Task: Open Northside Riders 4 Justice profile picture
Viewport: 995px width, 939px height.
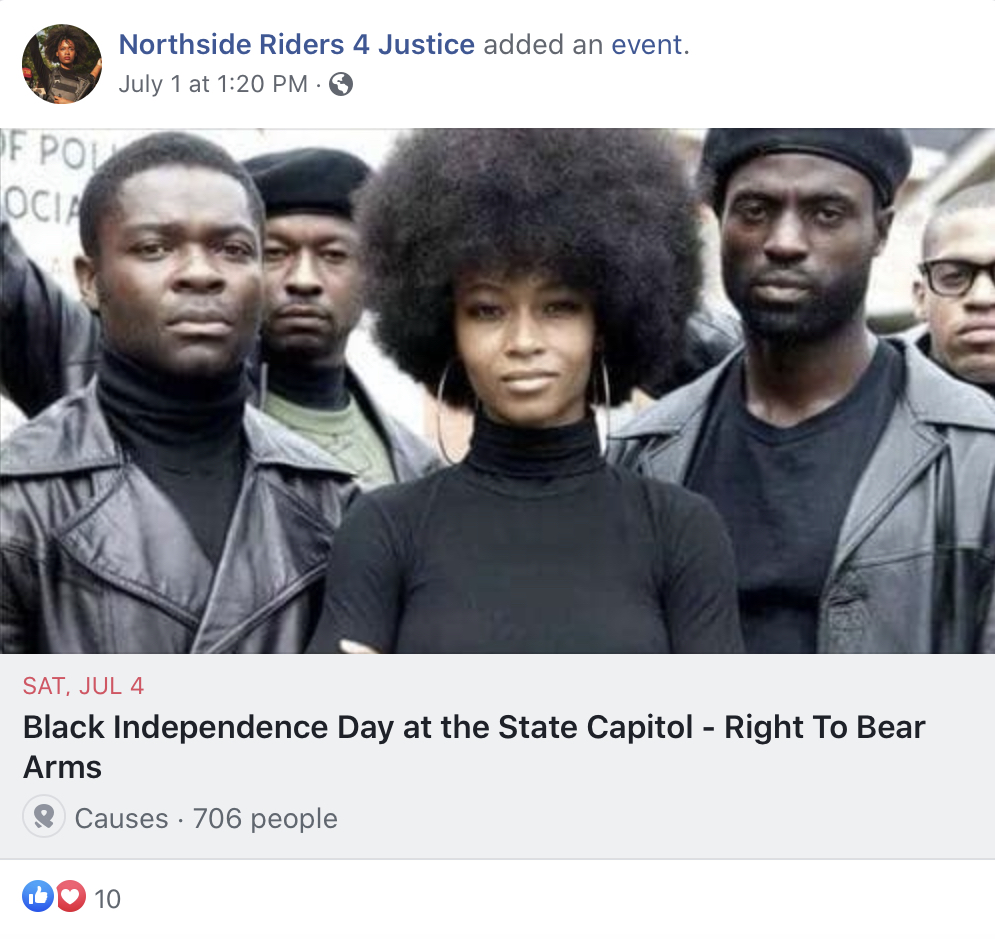Action: (x=62, y=64)
